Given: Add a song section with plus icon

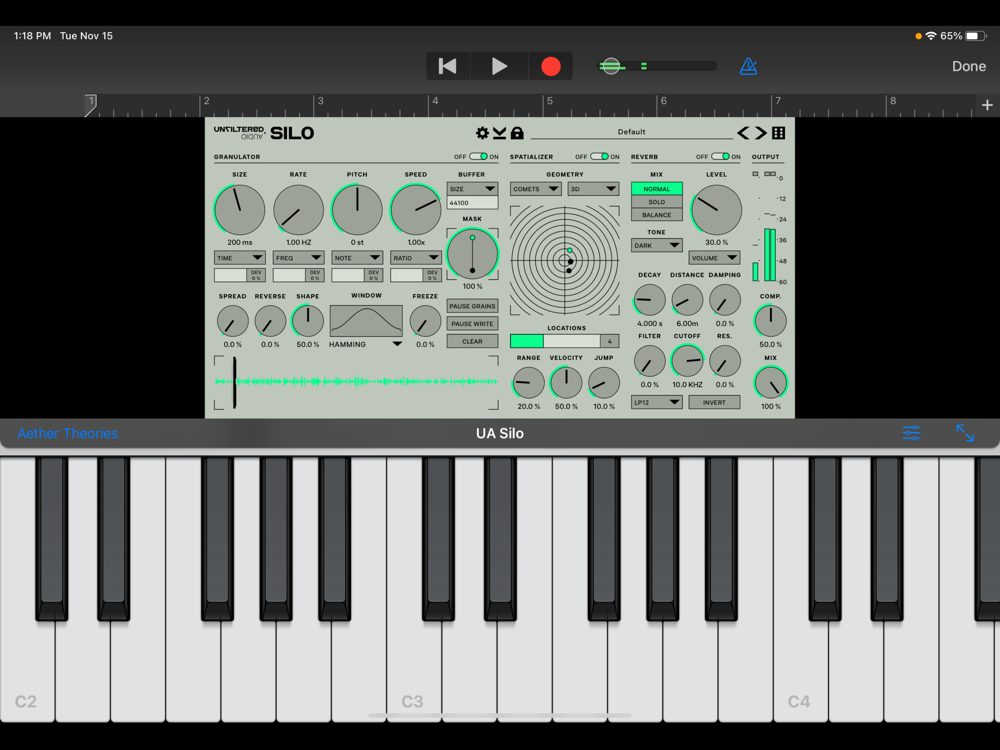Looking at the screenshot, I should coord(987,105).
